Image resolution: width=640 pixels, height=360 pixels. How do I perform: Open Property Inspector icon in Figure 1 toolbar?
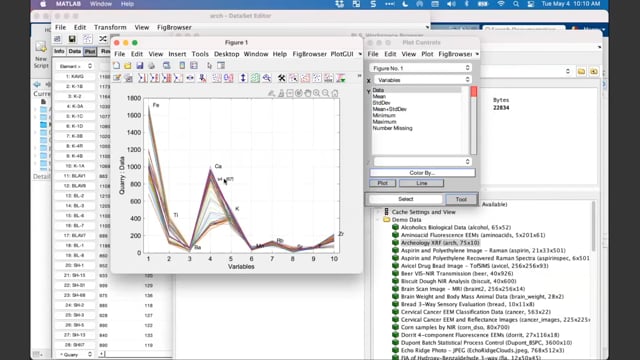(x=221, y=66)
